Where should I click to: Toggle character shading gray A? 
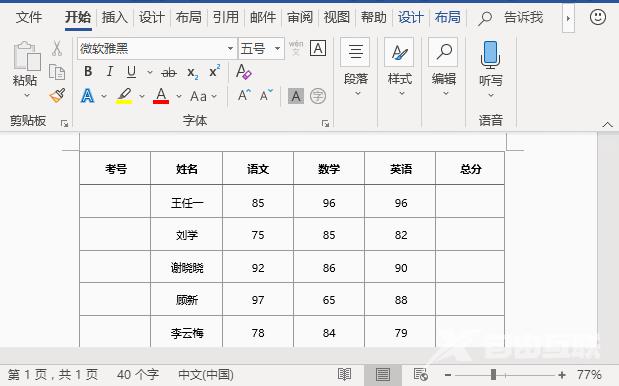point(296,96)
